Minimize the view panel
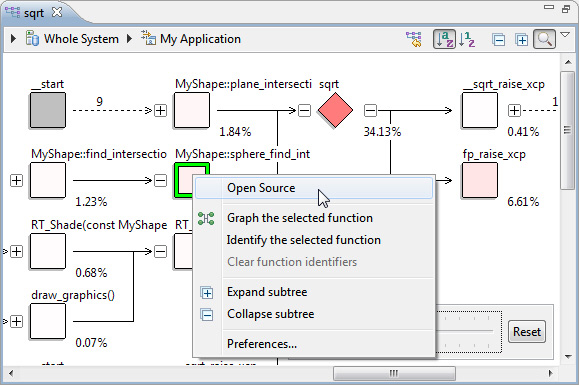 (x=549, y=7)
